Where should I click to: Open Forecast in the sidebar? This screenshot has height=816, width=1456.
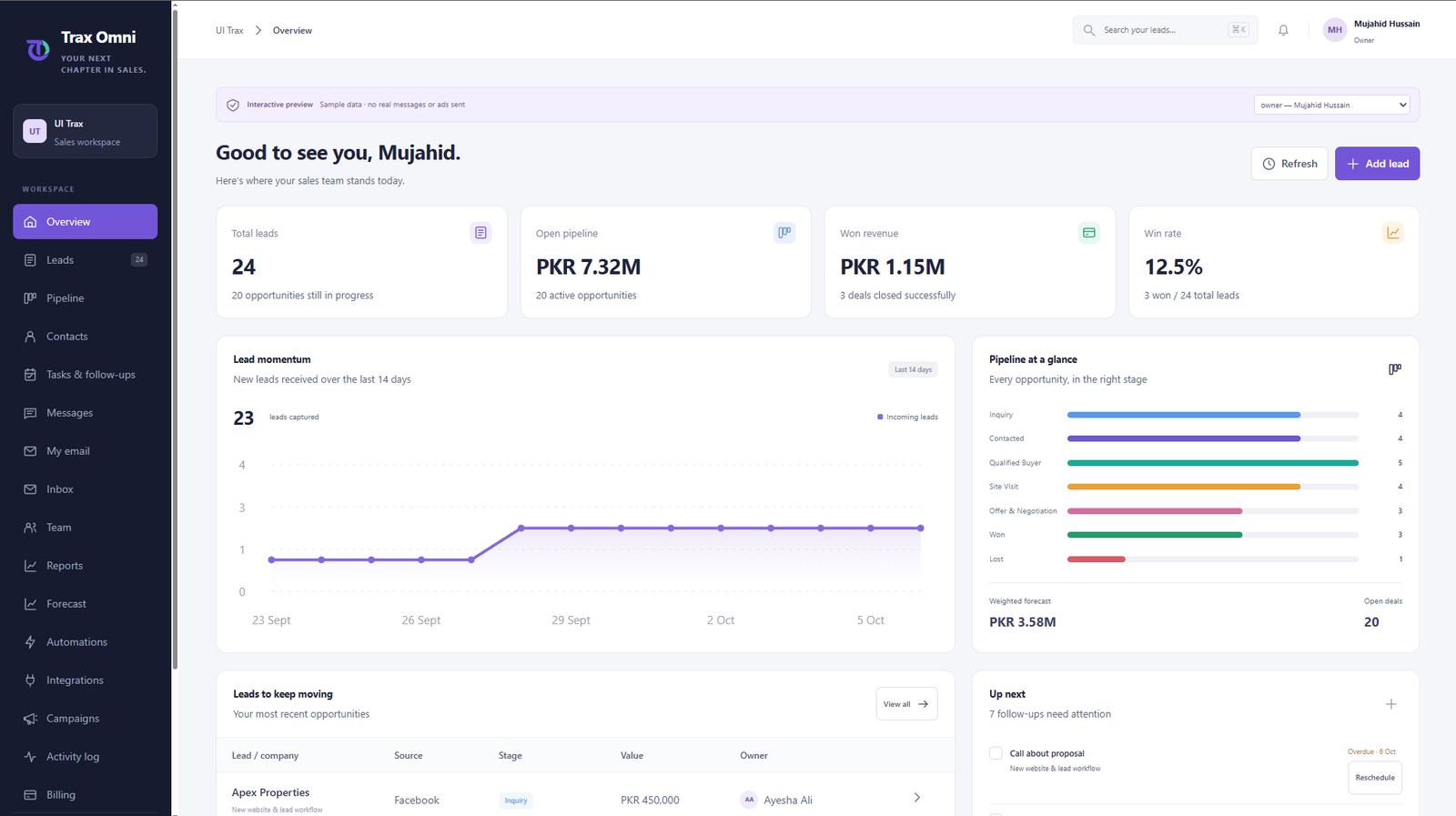click(x=86, y=604)
